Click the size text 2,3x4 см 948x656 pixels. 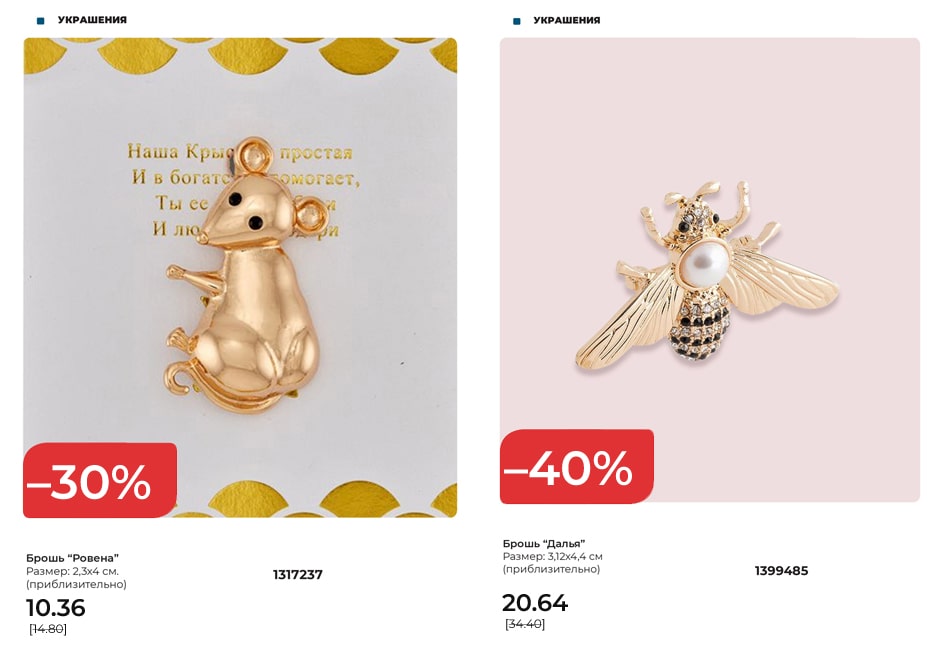click(96, 571)
